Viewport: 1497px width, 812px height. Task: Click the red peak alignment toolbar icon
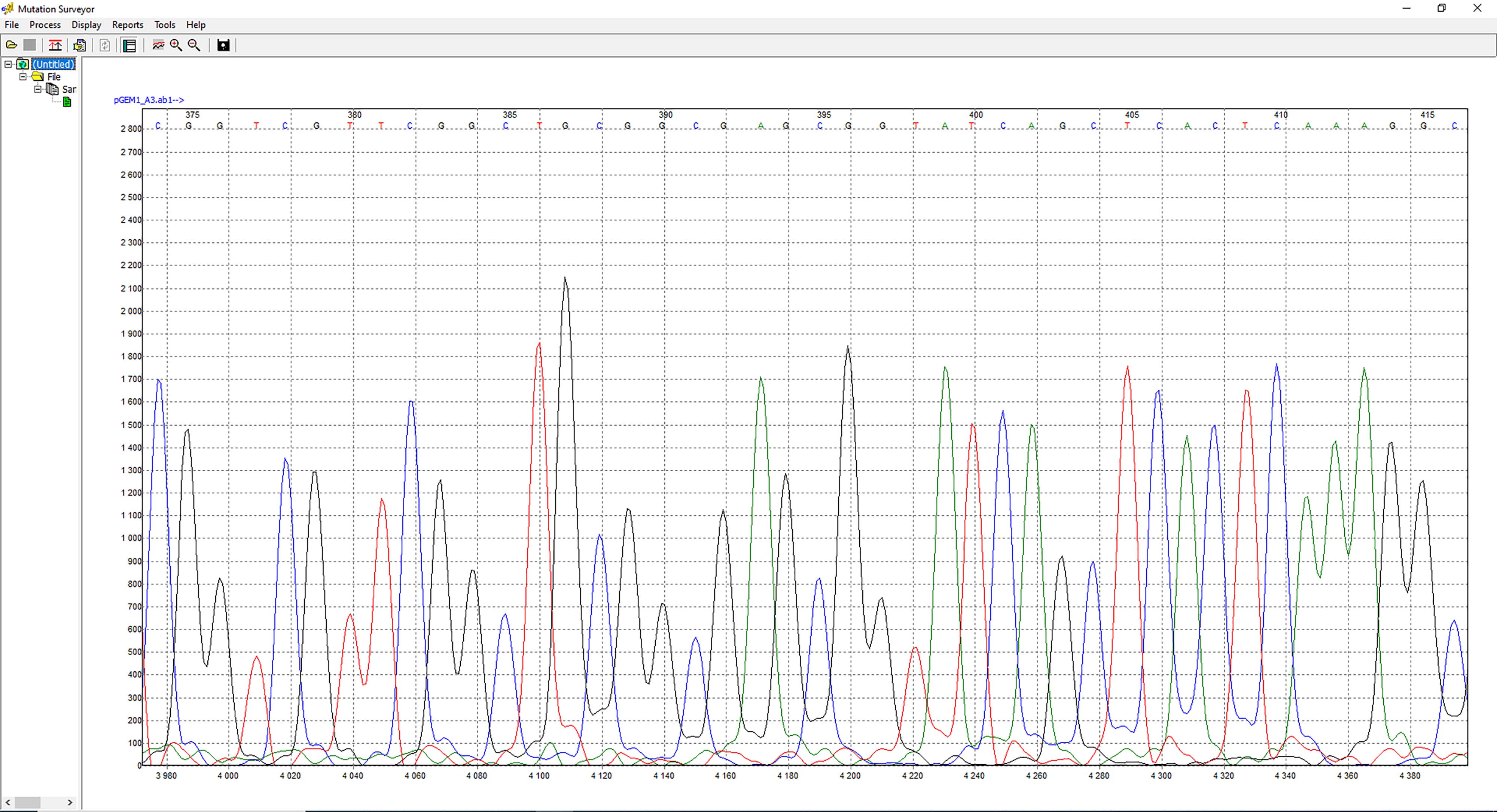(55, 45)
